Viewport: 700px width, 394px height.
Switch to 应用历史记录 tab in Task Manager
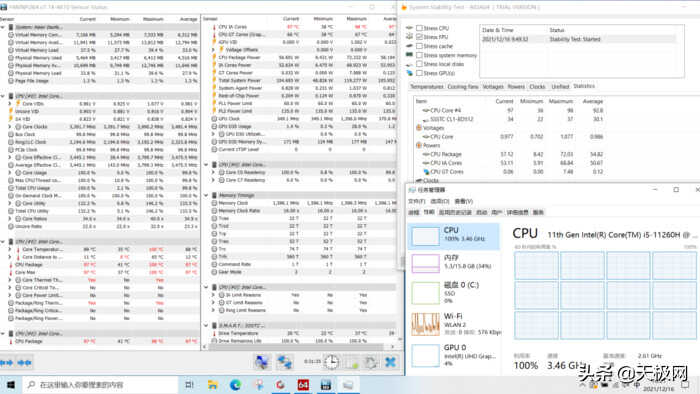[455, 212]
